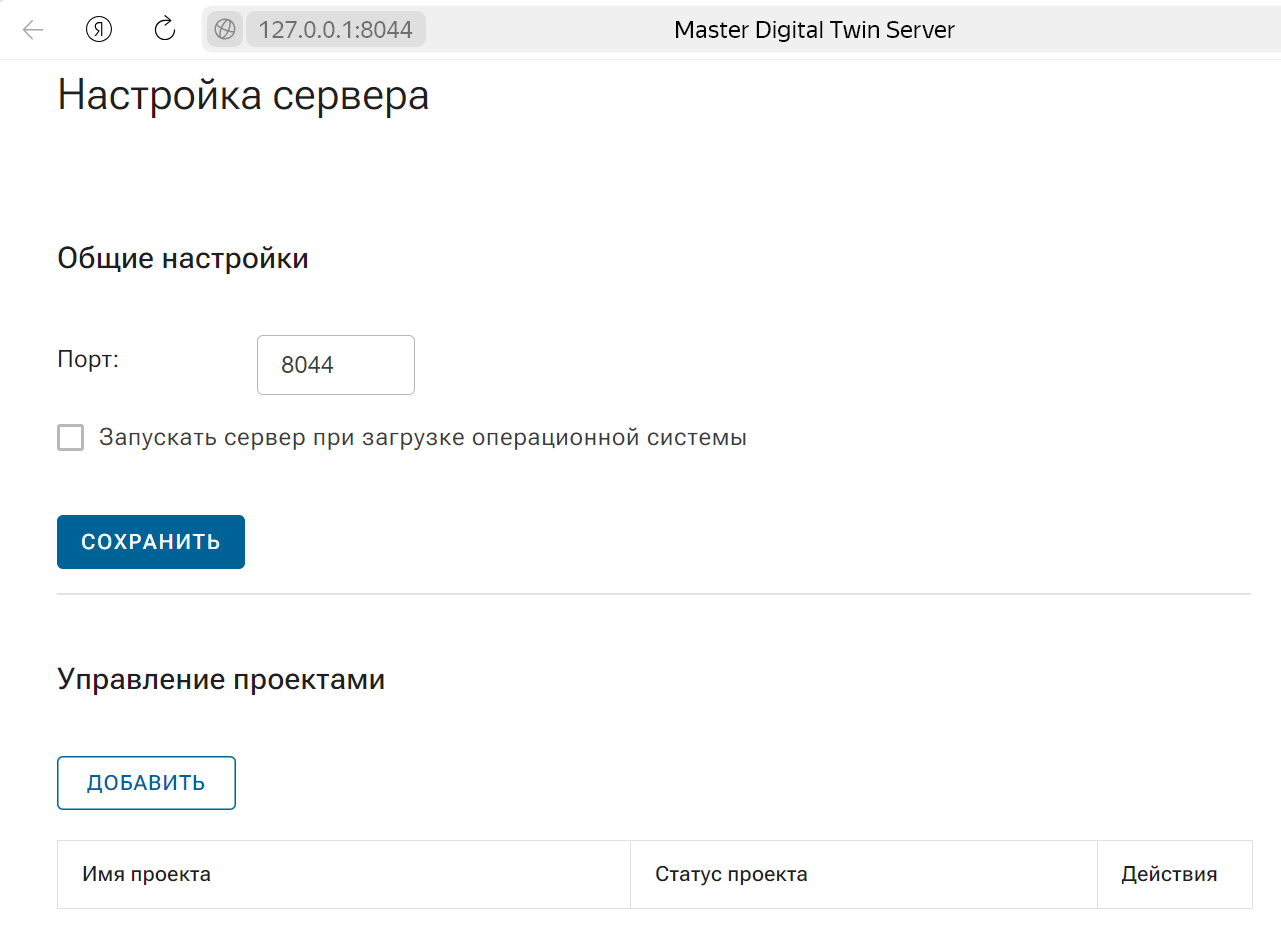Select the 'Статус проекта' column header
Viewport: 1281px width, 941px height.
tap(731, 875)
